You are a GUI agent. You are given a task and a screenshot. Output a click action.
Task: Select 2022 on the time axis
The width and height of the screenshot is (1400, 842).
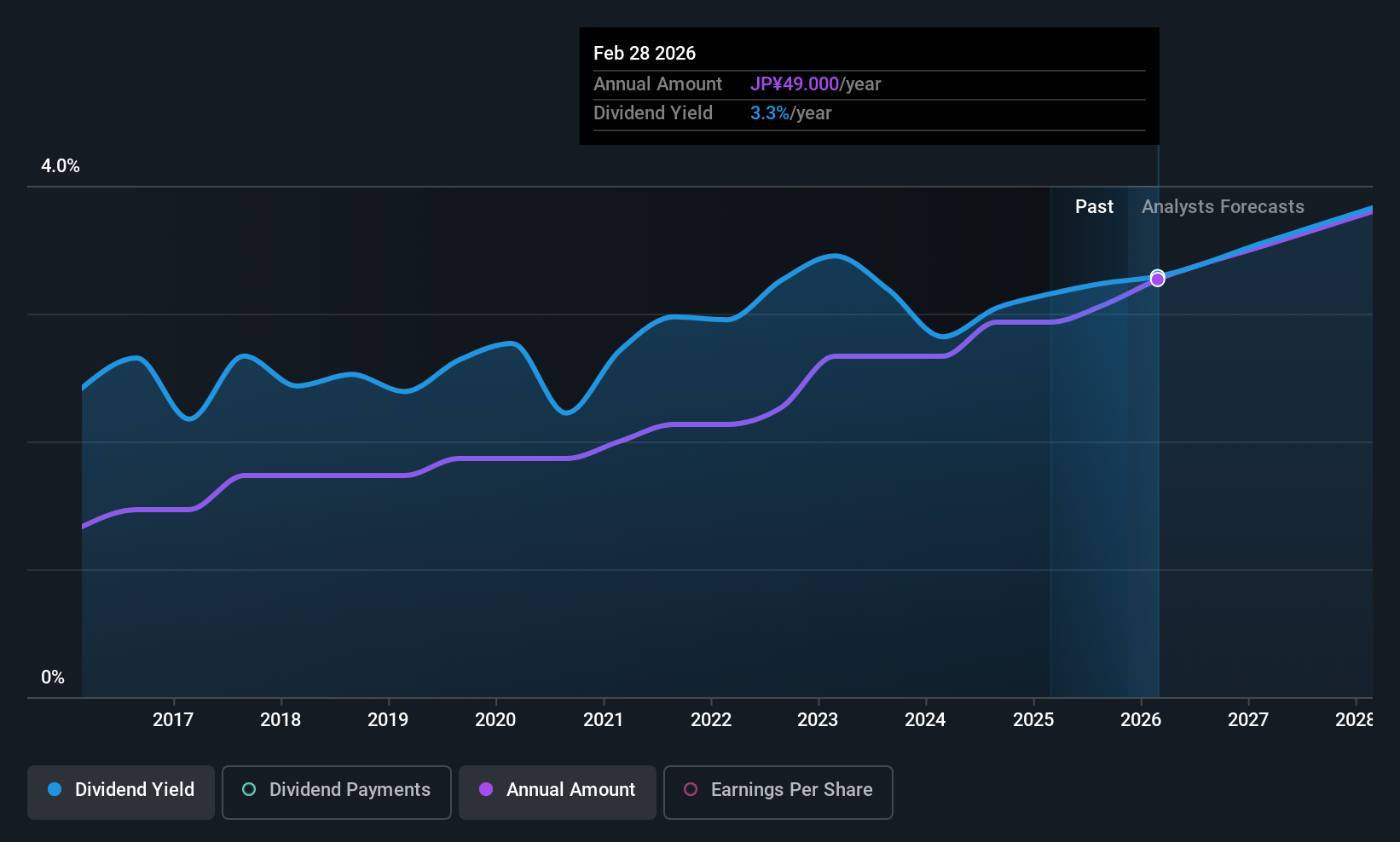(x=711, y=720)
